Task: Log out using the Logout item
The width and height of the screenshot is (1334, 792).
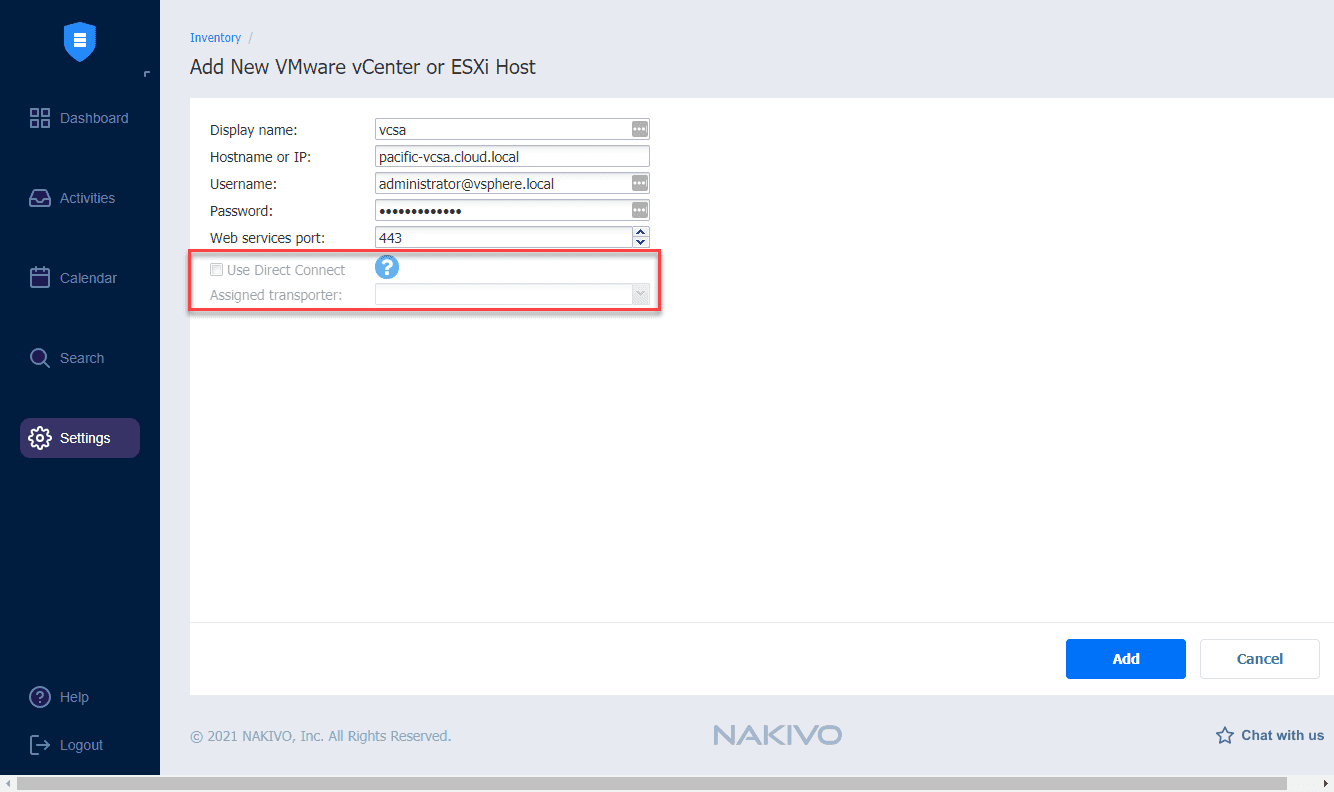Action: click(67, 745)
